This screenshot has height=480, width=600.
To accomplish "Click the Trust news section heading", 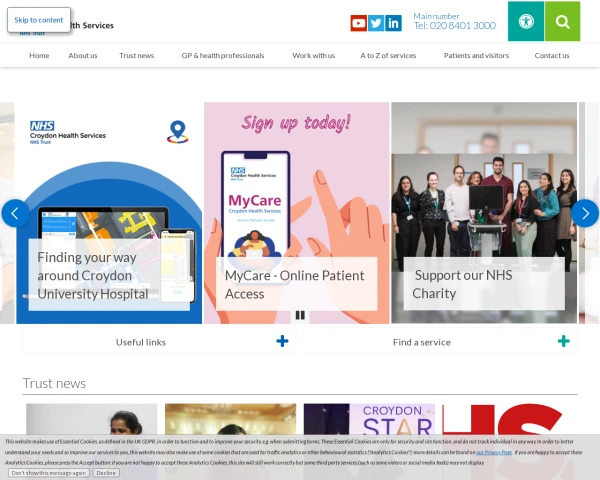I will coord(54,383).
